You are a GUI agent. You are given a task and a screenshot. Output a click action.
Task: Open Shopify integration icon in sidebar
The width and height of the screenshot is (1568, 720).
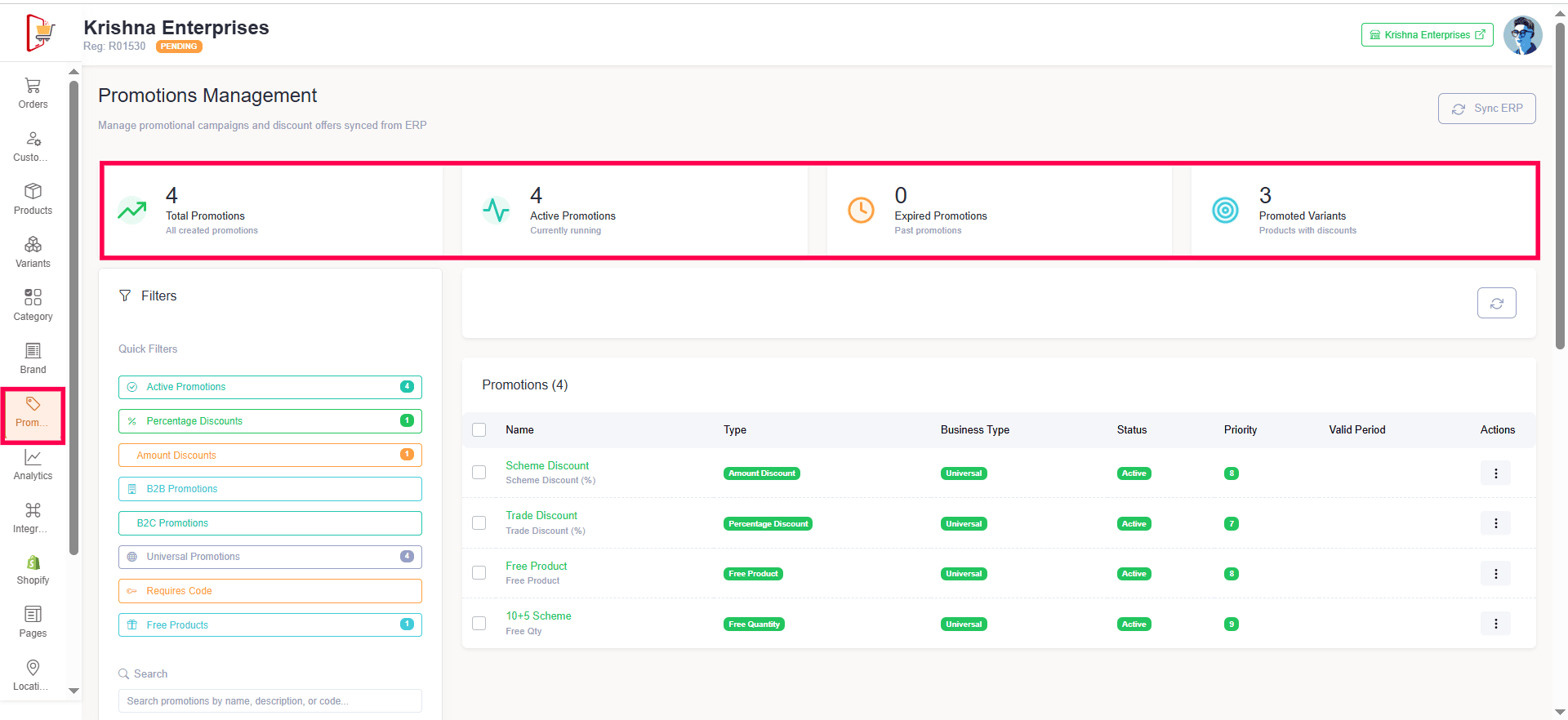(33, 562)
